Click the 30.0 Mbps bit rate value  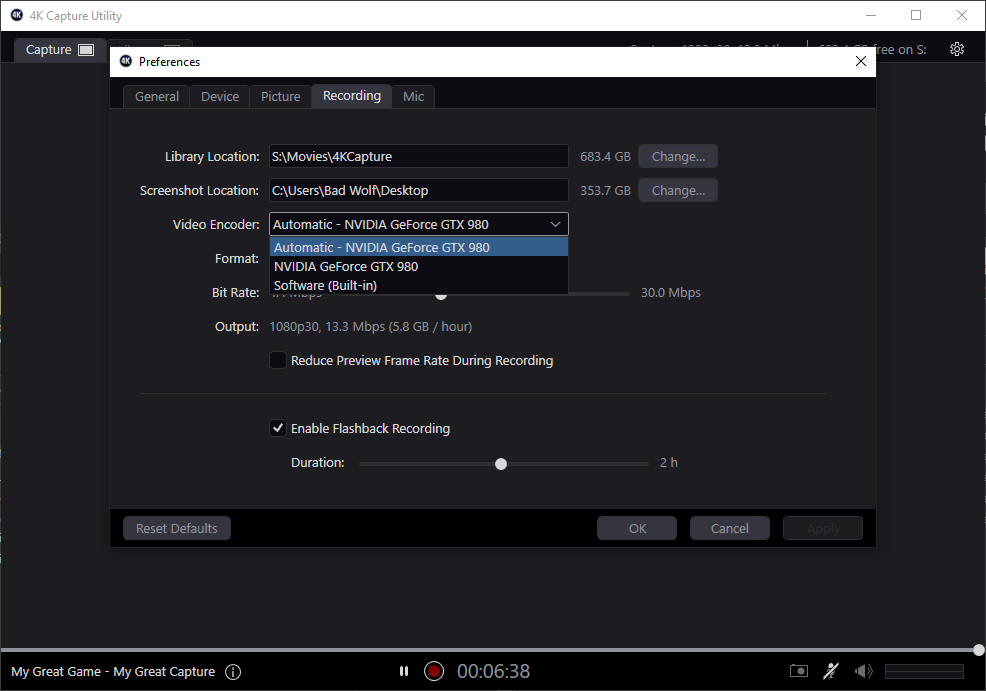pyautogui.click(x=670, y=292)
